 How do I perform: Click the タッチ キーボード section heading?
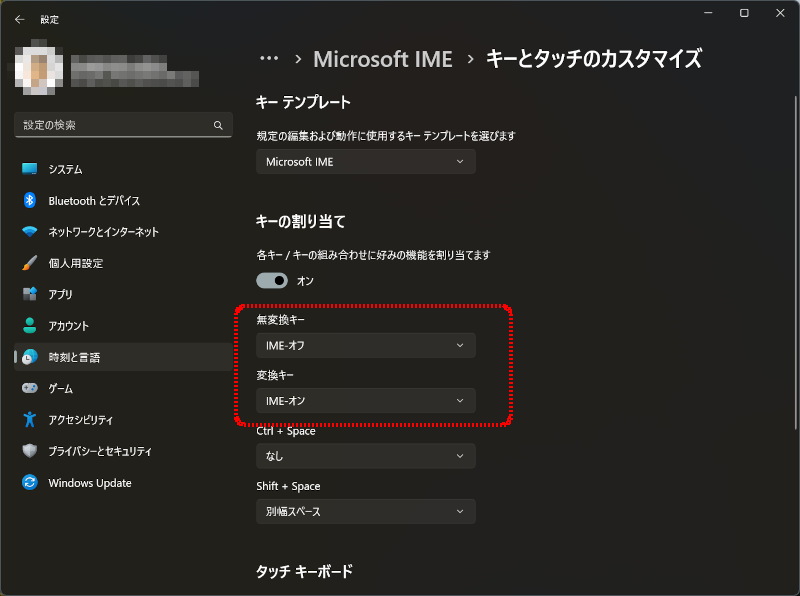point(304,571)
